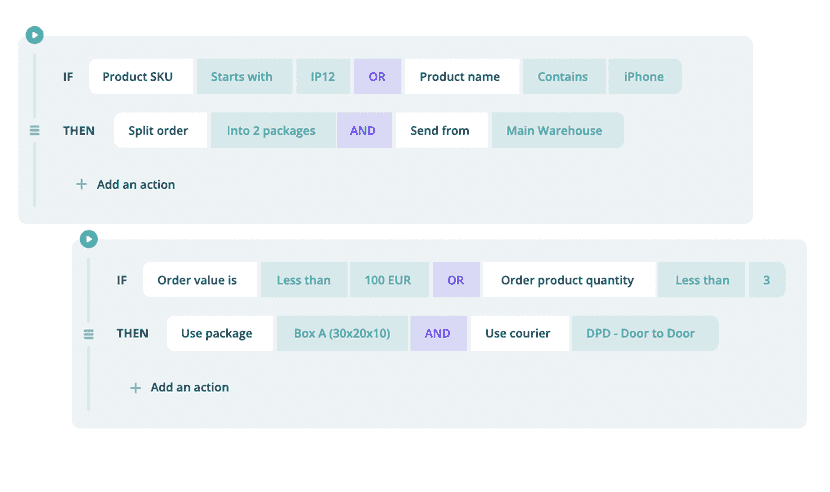Image resolution: width=830 pixels, height=492 pixels.
Task: Grab the drag handle beside Split order
Action: click(35, 130)
